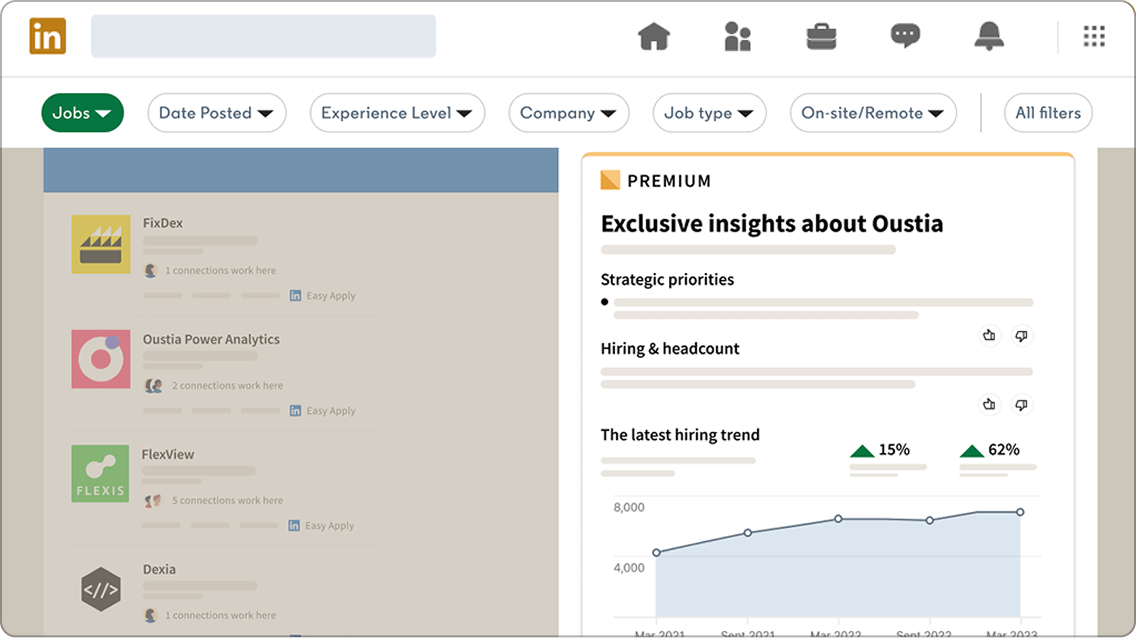Expand the On-site/Remote filter

873,113
